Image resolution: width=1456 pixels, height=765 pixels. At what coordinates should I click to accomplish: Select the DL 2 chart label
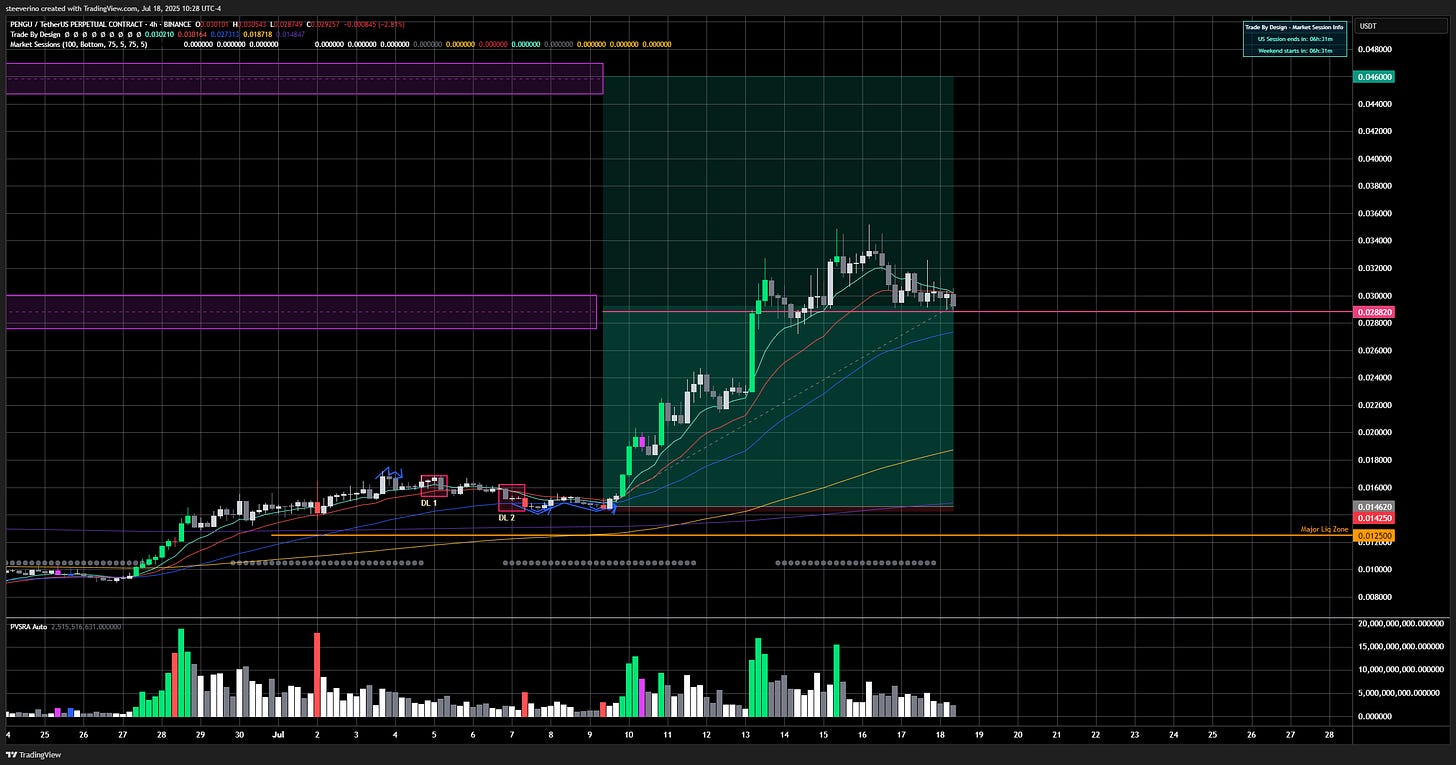click(x=507, y=517)
